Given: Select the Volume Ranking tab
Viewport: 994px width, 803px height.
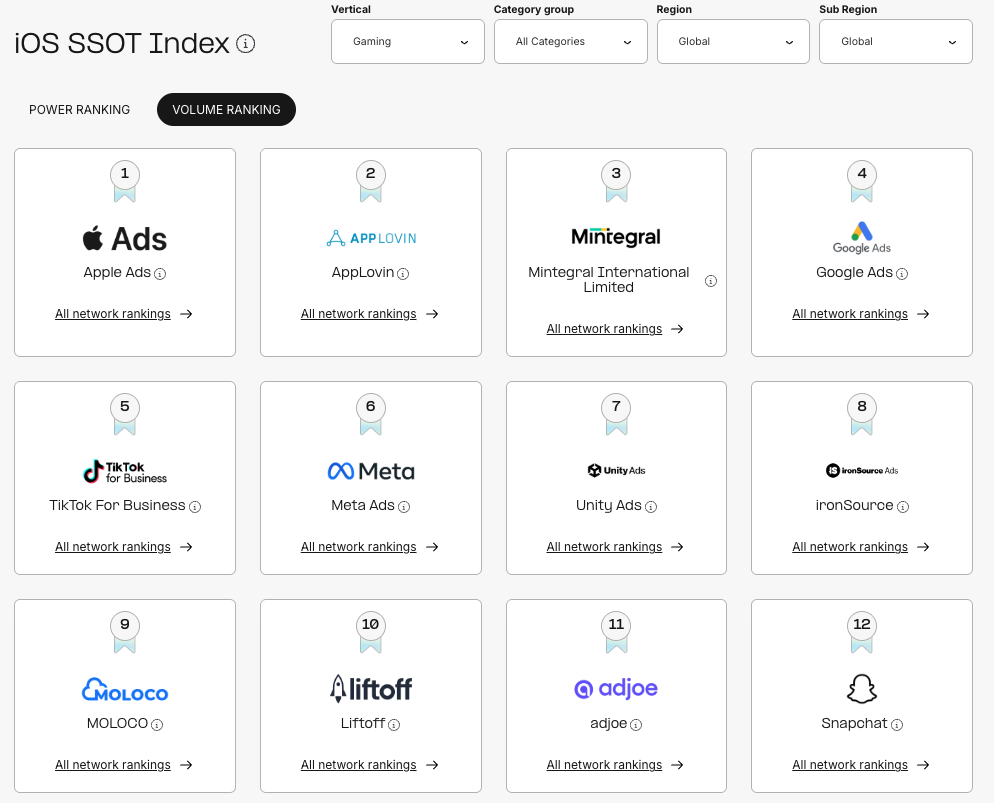Looking at the screenshot, I should click(x=226, y=110).
